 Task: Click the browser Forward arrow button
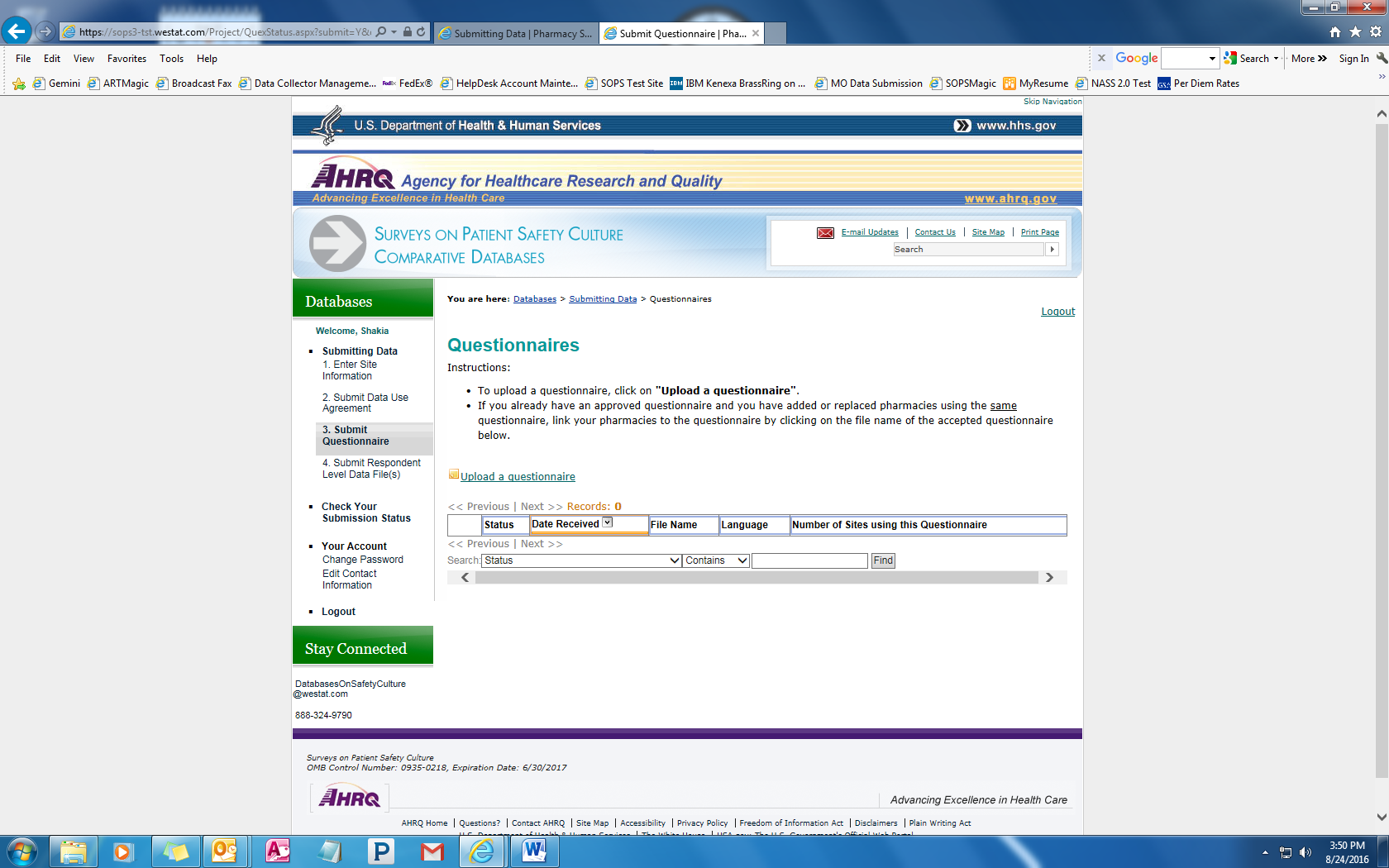(x=45, y=31)
